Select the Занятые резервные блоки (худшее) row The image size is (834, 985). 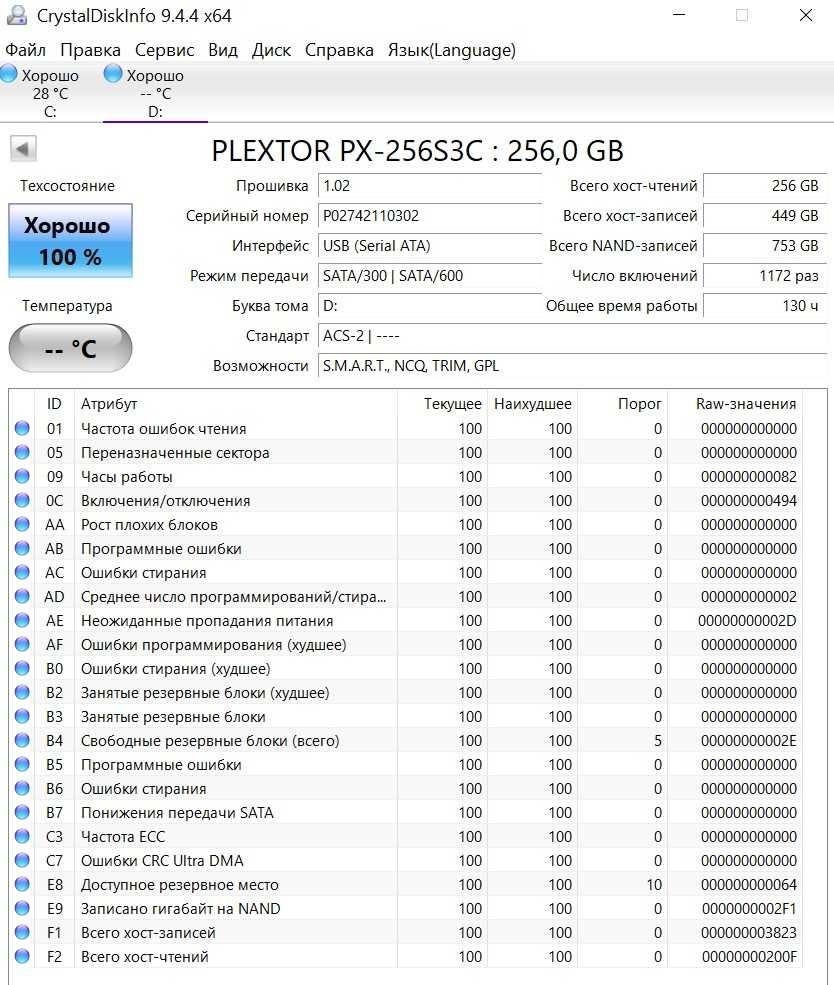406,692
